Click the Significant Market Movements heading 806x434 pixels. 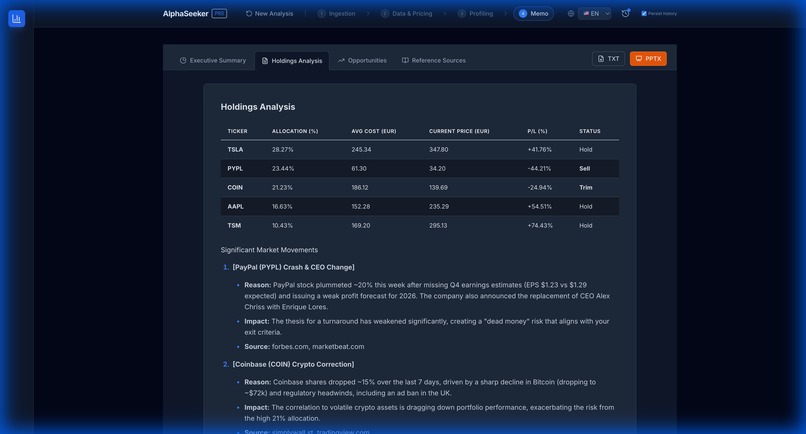[269, 250]
